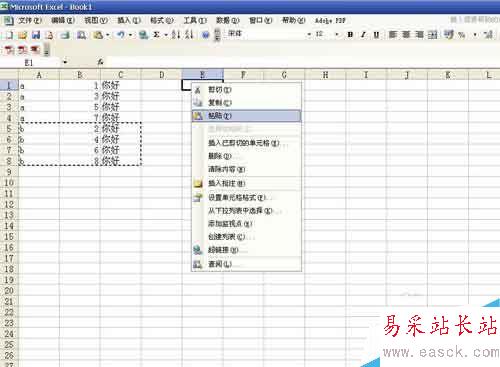The width and height of the screenshot is (500, 367).
Task: Click the Center alignment icon
Action: click(x=406, y=35)
